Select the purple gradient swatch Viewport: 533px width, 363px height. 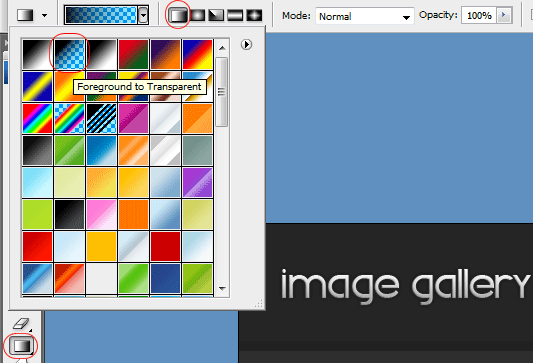pyautogui.click(x=197, y=183)
